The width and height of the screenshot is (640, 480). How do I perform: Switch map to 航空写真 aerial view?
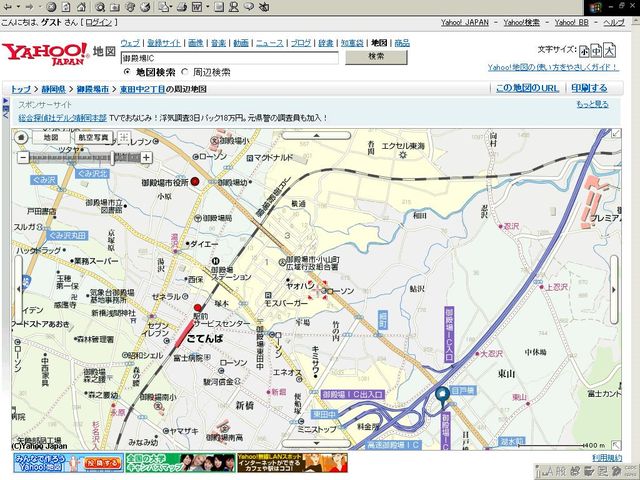tap(93, 138)
